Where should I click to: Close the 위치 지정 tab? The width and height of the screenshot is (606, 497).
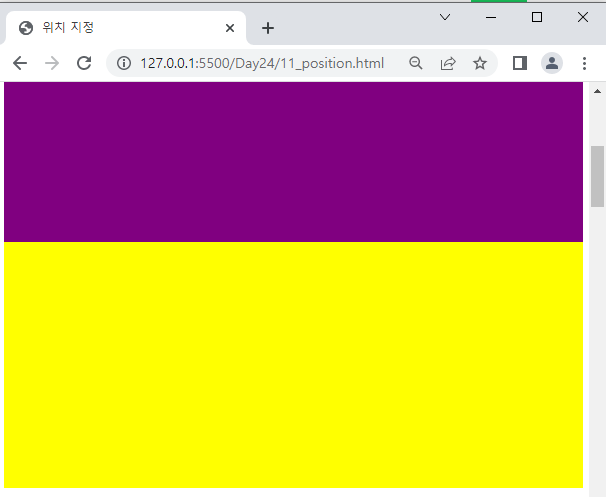tap(230, 28)
